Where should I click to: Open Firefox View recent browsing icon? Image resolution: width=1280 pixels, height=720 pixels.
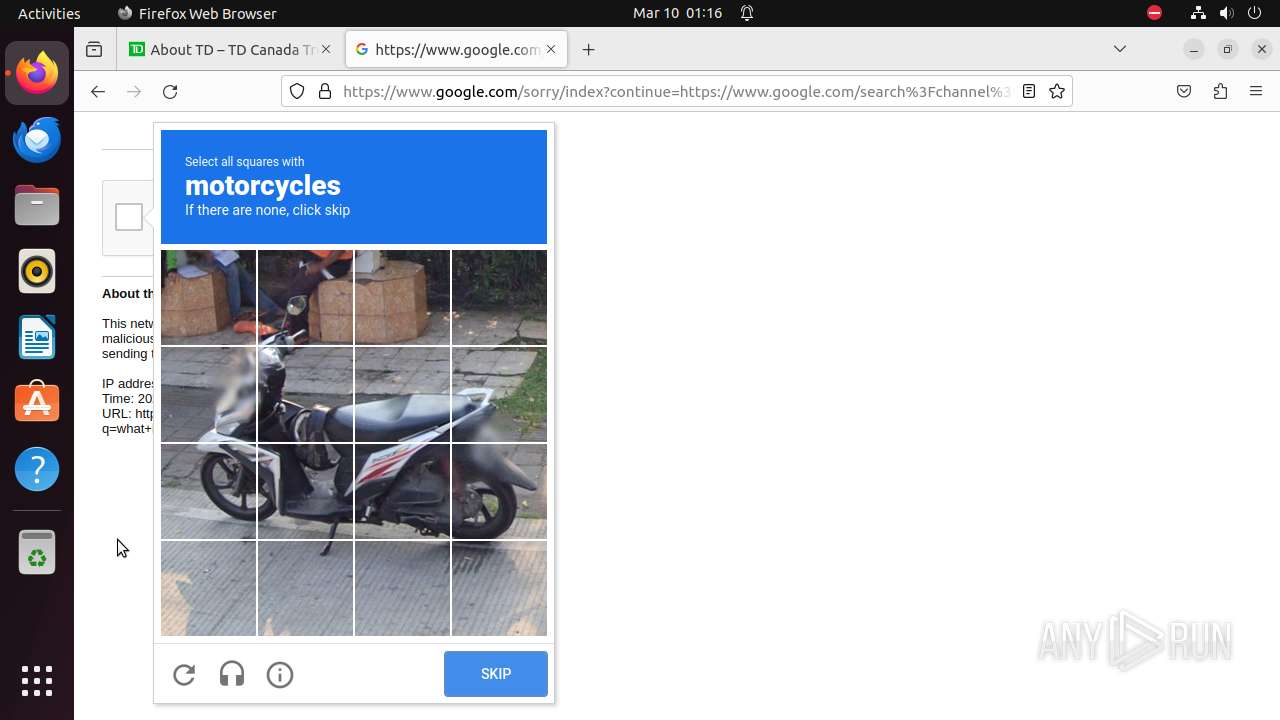94,49
